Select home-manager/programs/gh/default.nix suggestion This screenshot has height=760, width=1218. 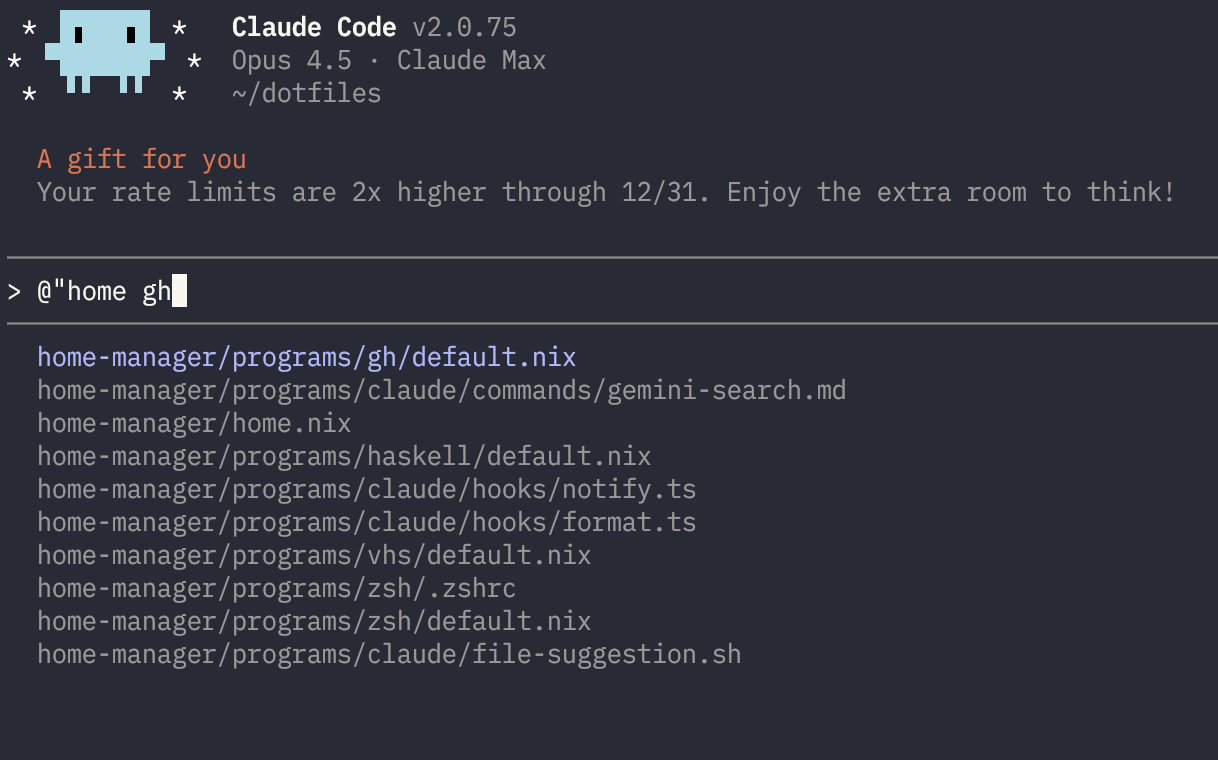(306, 357)
